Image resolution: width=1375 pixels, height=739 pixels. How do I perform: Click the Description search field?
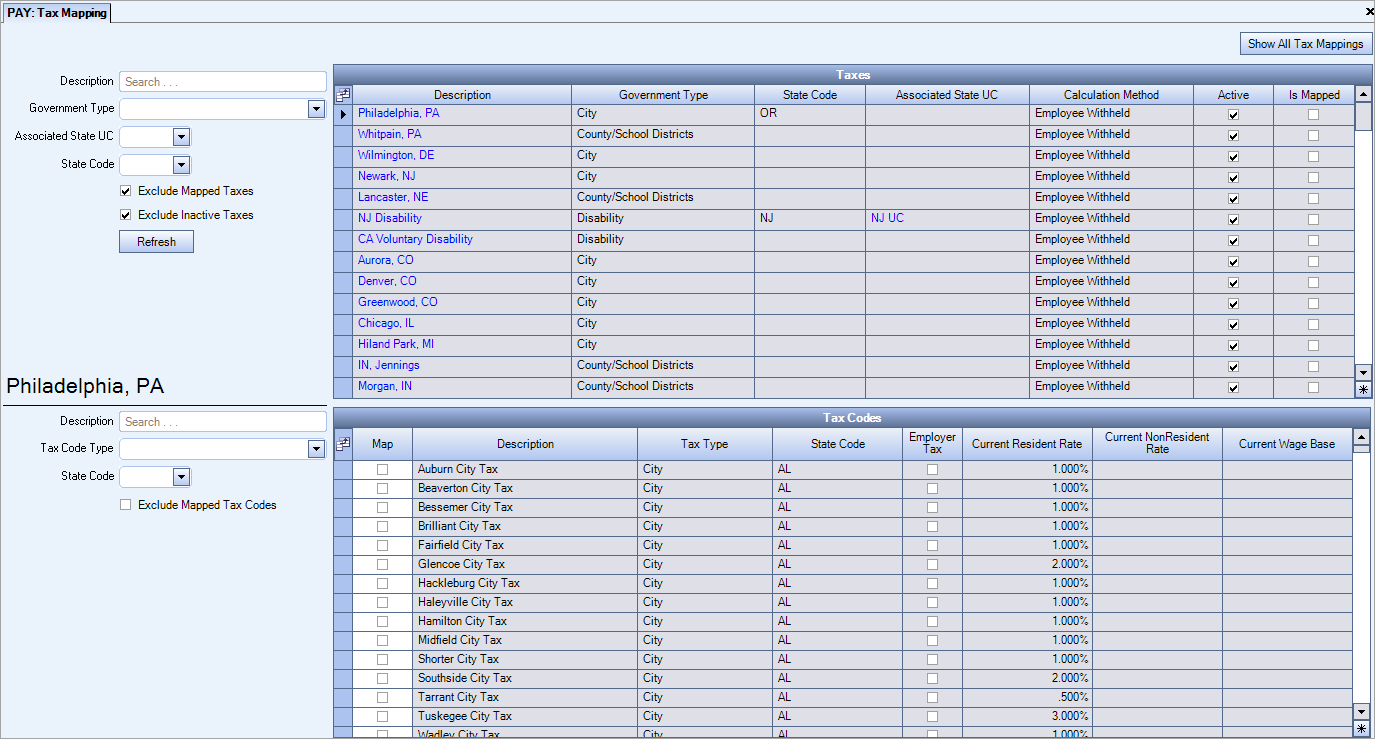222,81
